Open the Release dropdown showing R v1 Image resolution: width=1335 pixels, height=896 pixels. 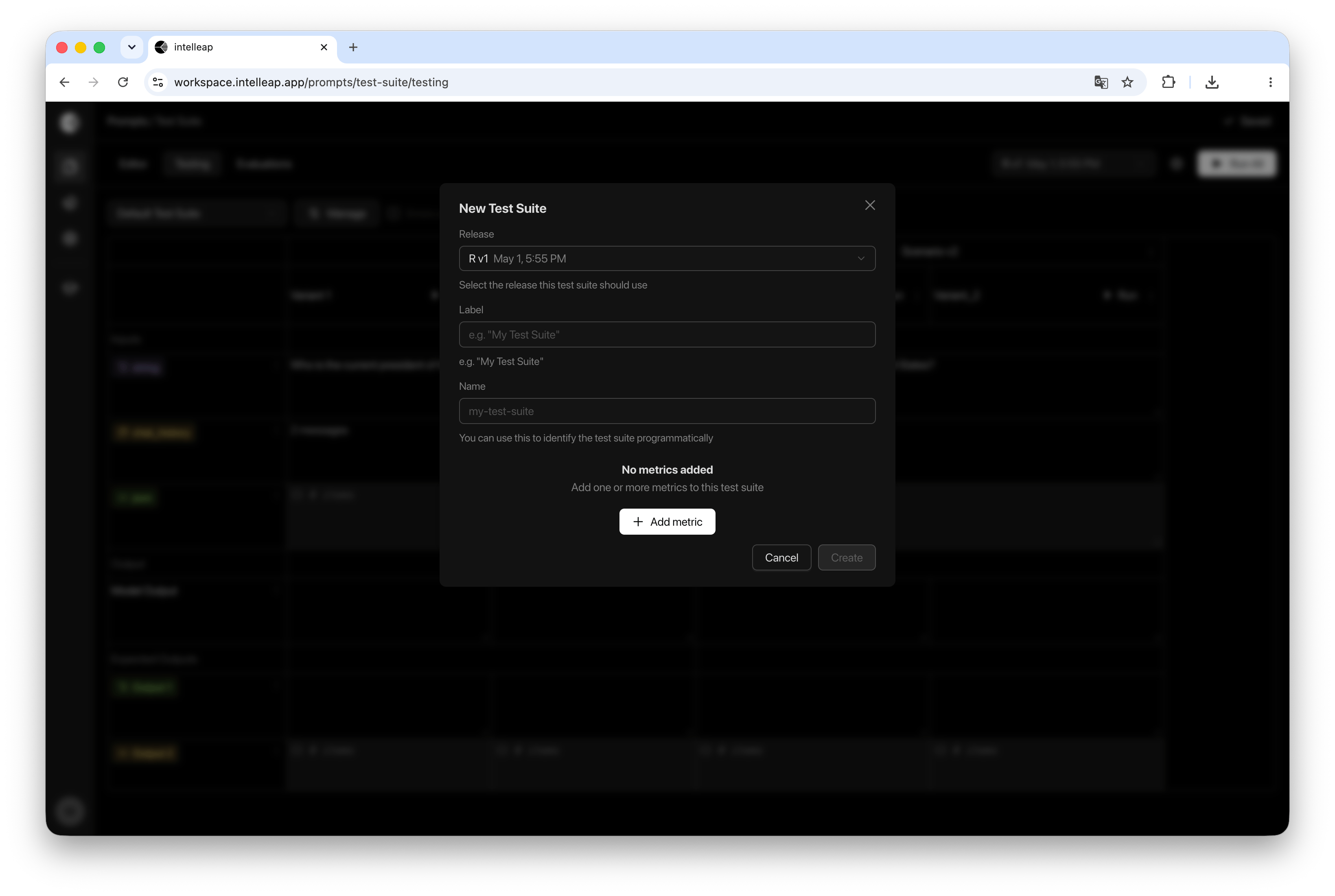(x=667, y=258)
